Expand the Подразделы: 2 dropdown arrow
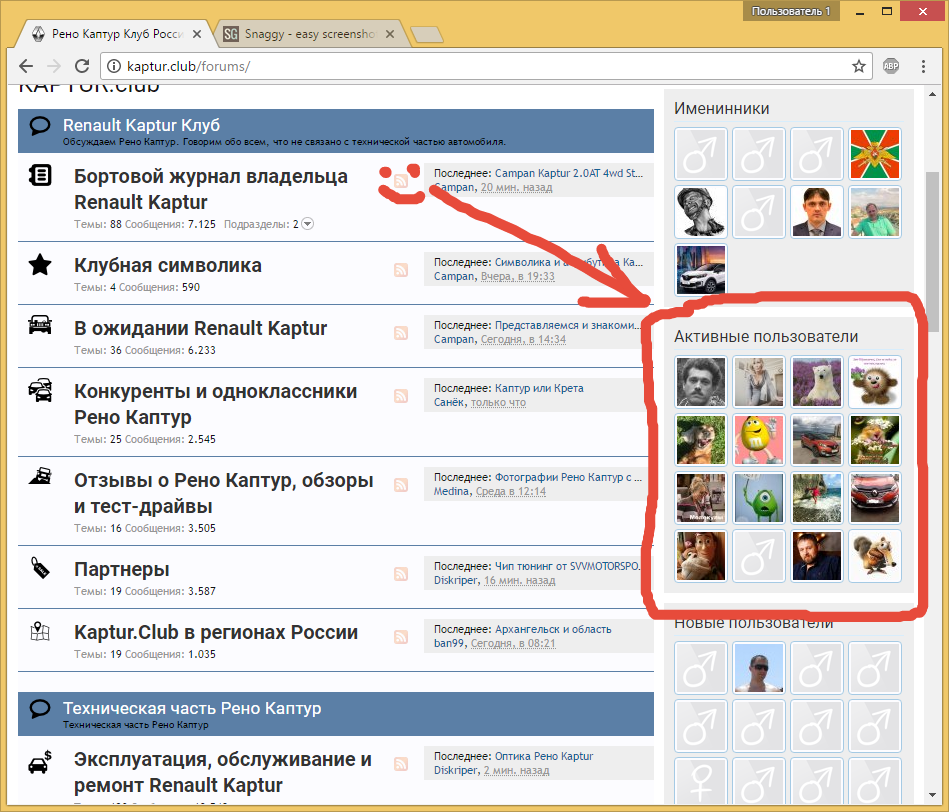Viewport: 949px width, 812px height. pyautogui.click(x=307, y=224)
